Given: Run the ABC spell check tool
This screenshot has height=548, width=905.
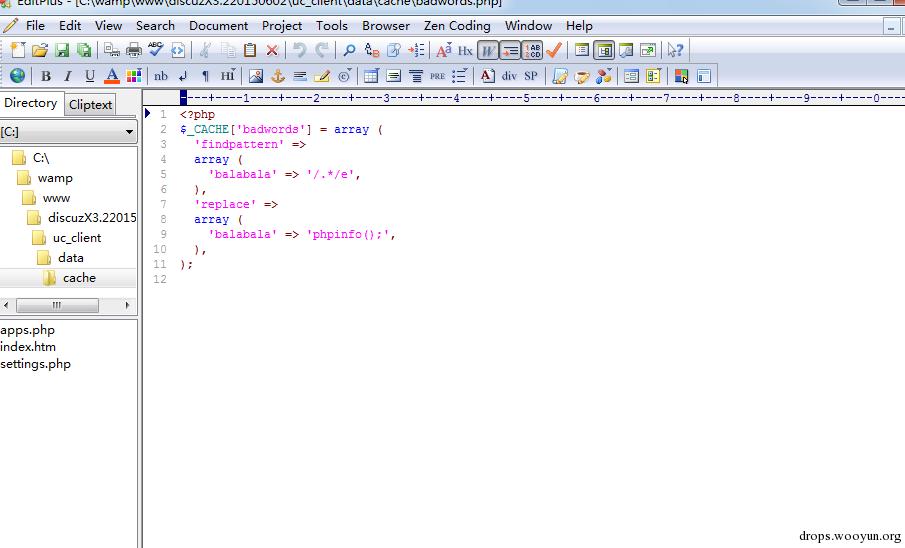Looking at the screenshot, I should pyautogui.click(x=156, y=50).
